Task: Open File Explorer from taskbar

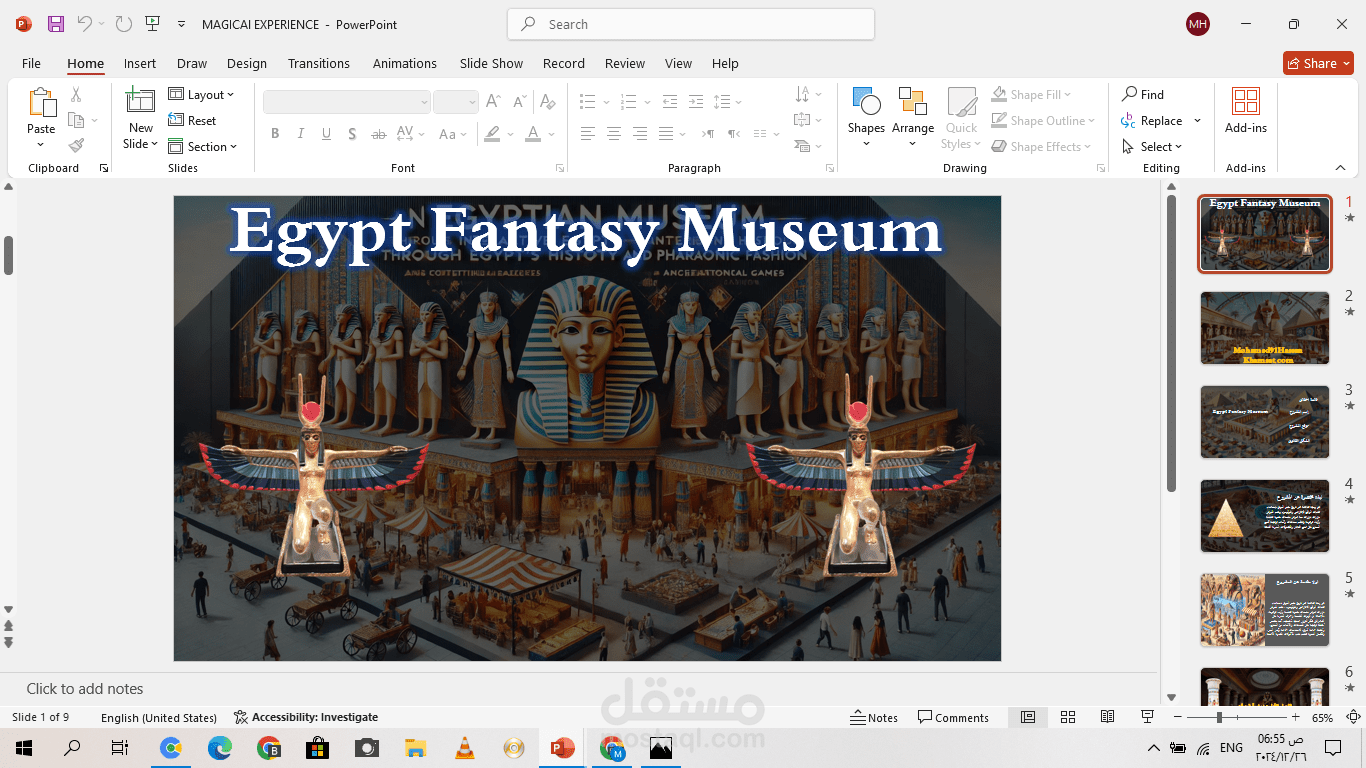Action: pyautogui.click(x=416, y=747)
